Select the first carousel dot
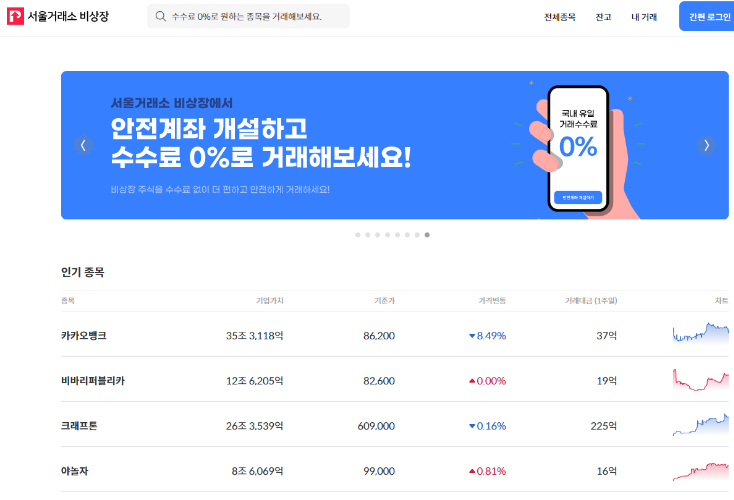The width and height of the screenshot is (734, 500). coord(358,235)
